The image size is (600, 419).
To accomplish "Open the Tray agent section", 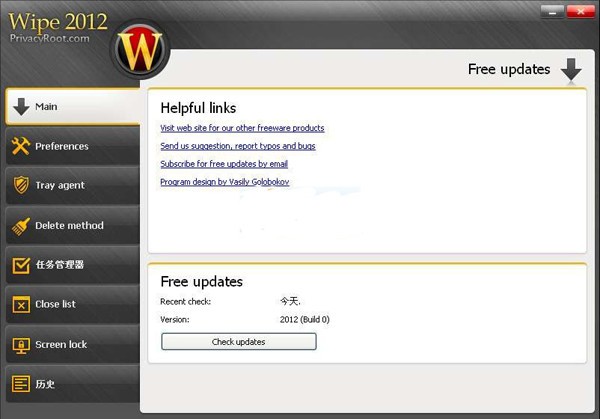I will [60, 186].
